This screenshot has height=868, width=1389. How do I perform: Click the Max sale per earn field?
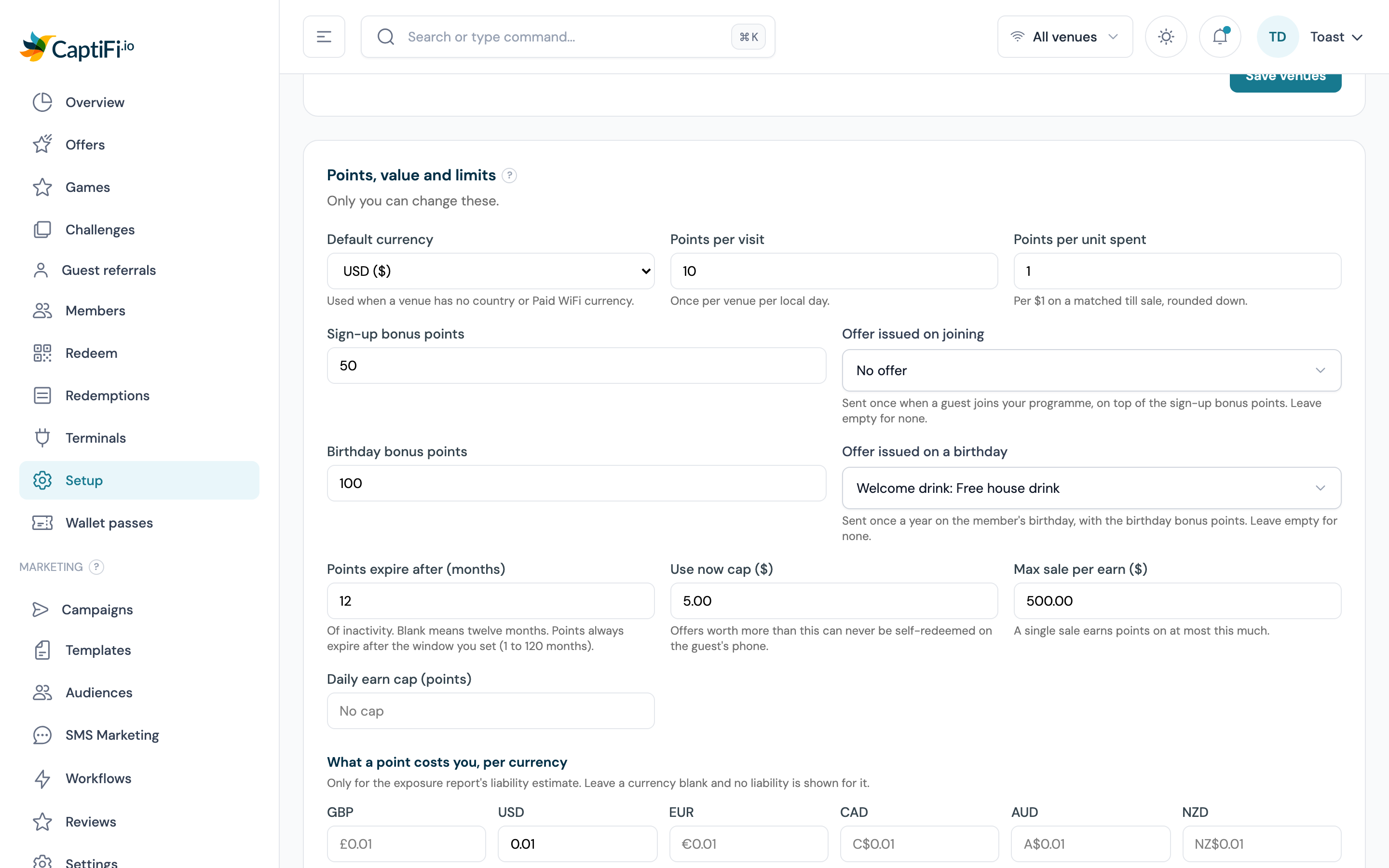1177,601
